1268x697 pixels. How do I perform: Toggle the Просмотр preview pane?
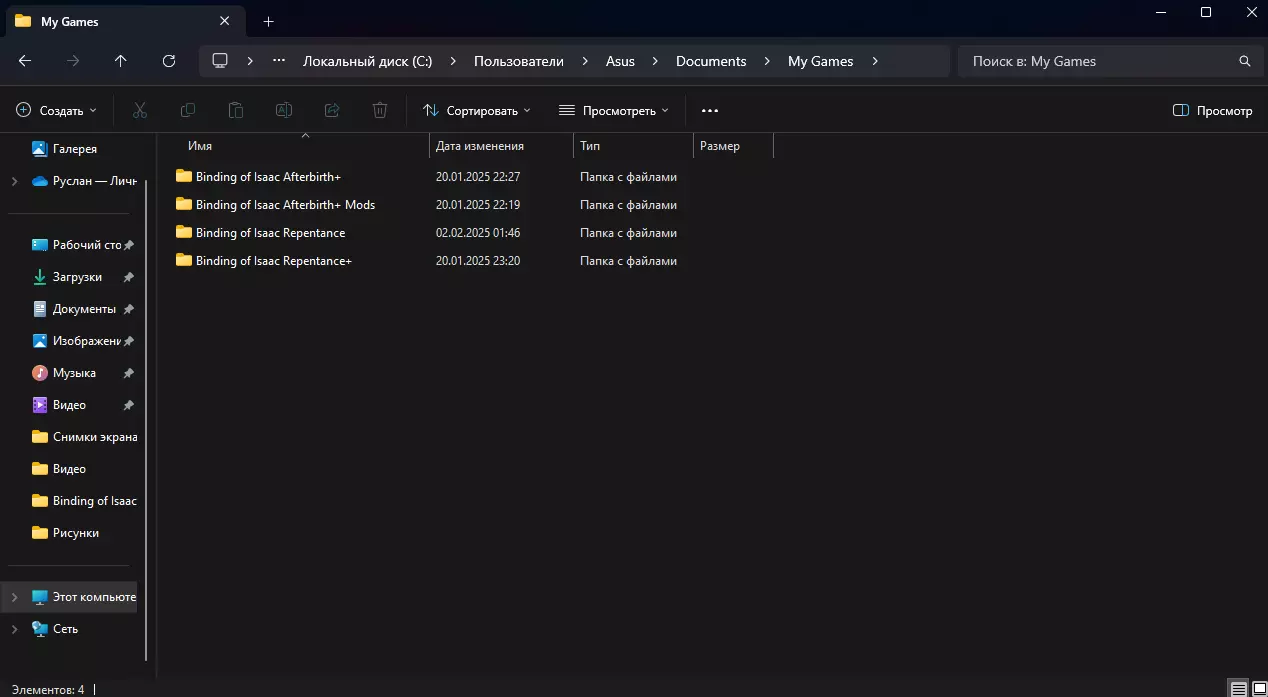(1212, 110)
